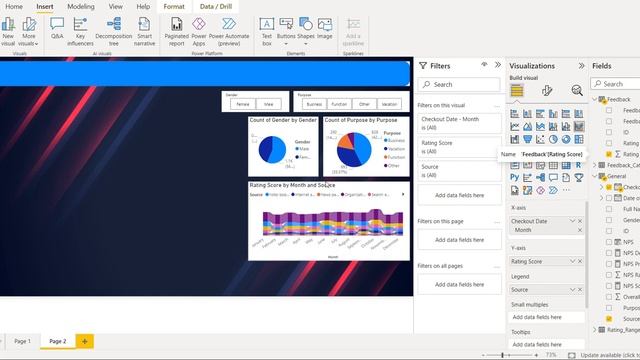Collapse the Visualizations pane with double chevron

(581, 66)
